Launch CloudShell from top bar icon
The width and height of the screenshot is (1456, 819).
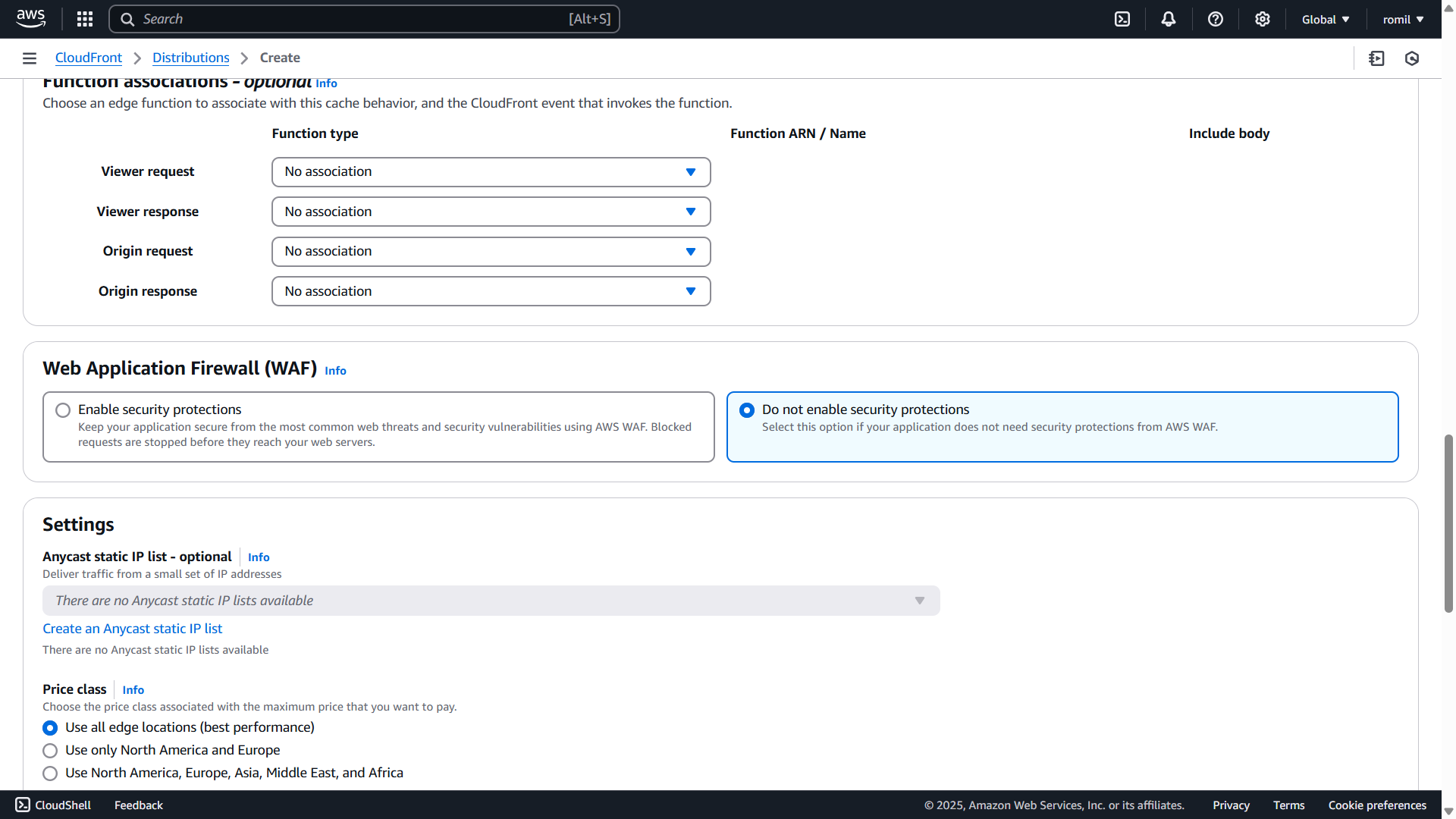1122,19
